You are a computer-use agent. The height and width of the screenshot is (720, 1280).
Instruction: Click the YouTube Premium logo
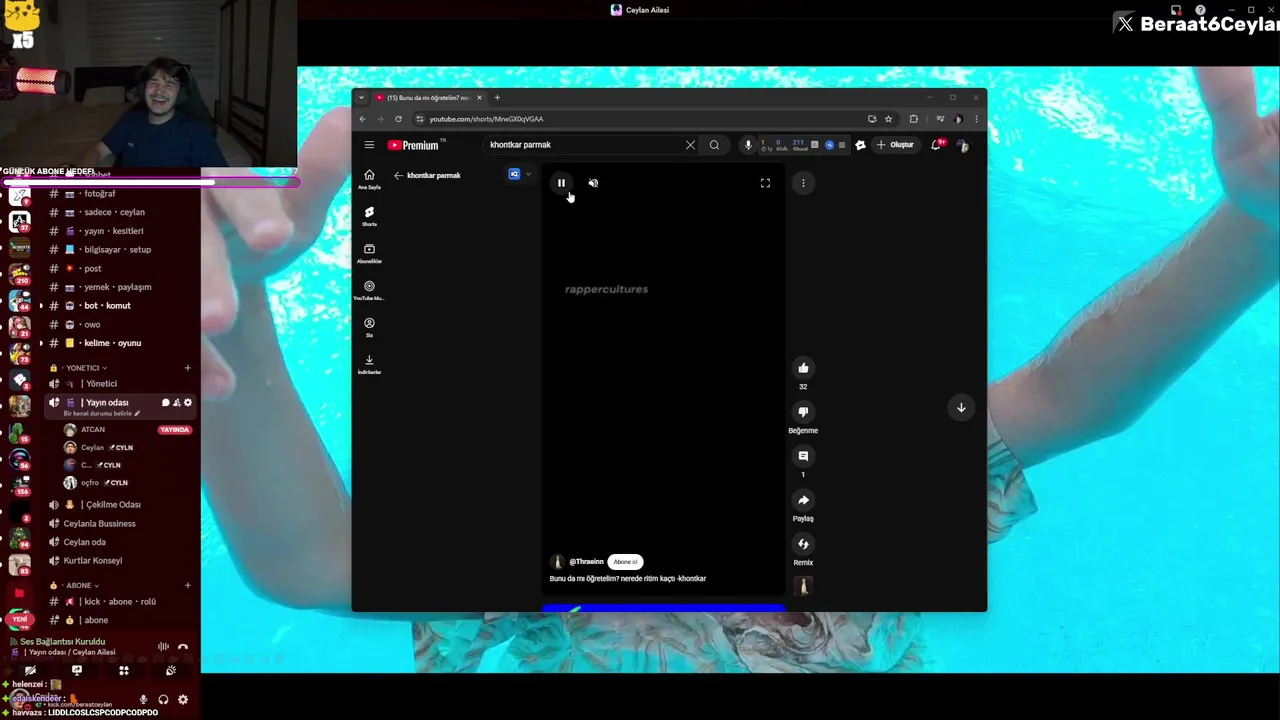click(x=414, y=145)
